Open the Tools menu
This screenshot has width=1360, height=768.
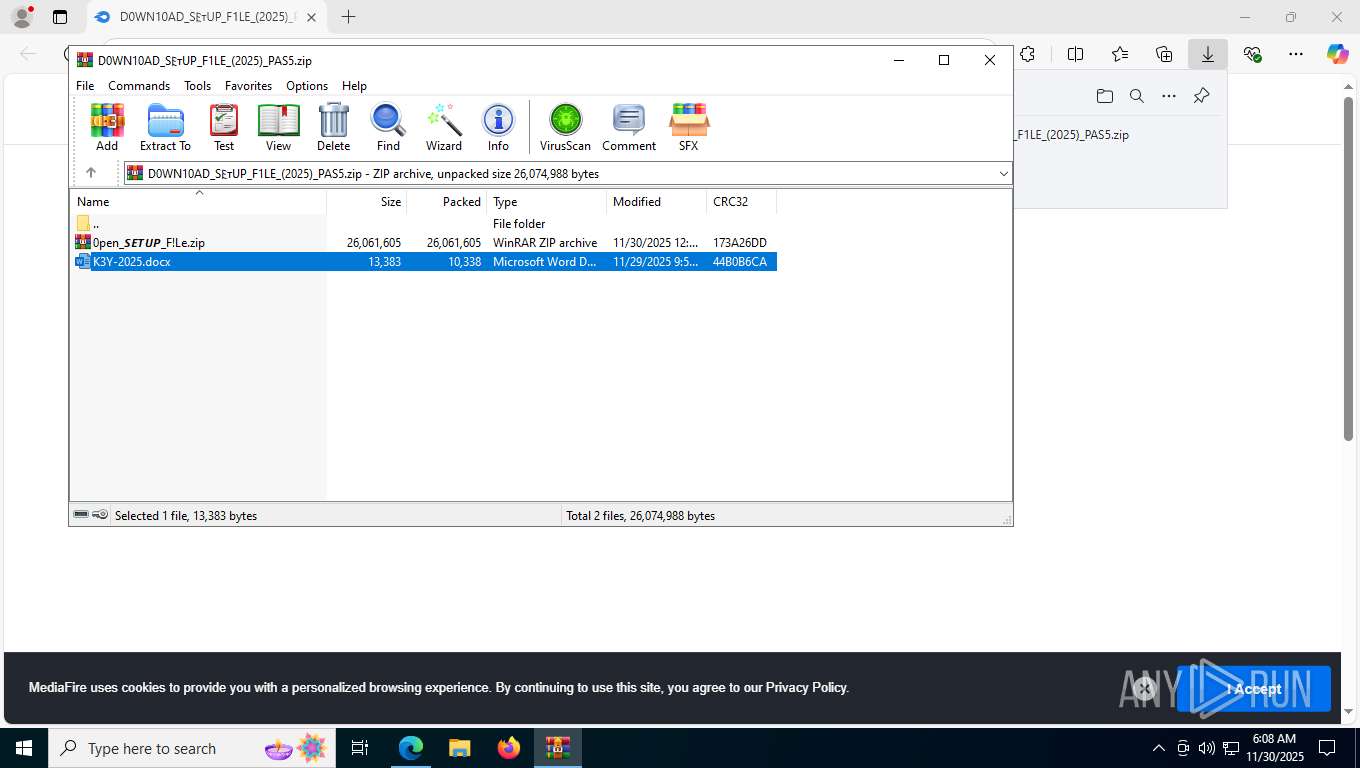197,85
